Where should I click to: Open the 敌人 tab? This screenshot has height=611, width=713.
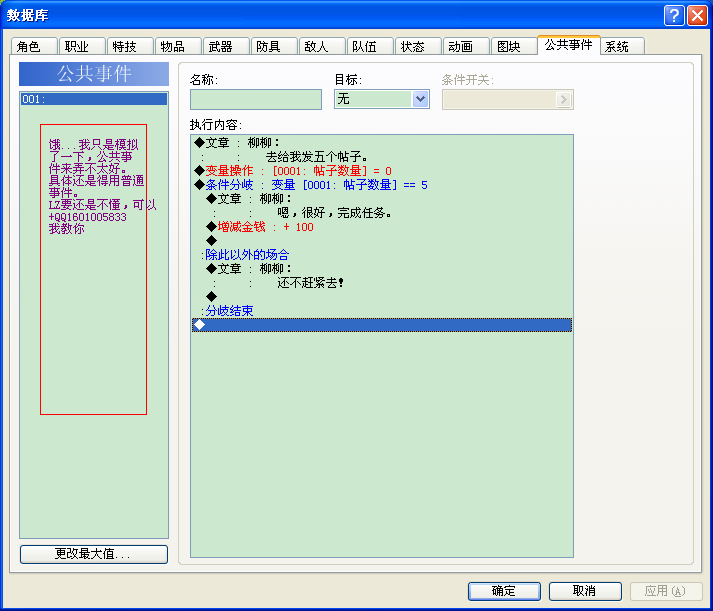pos(322,46)
